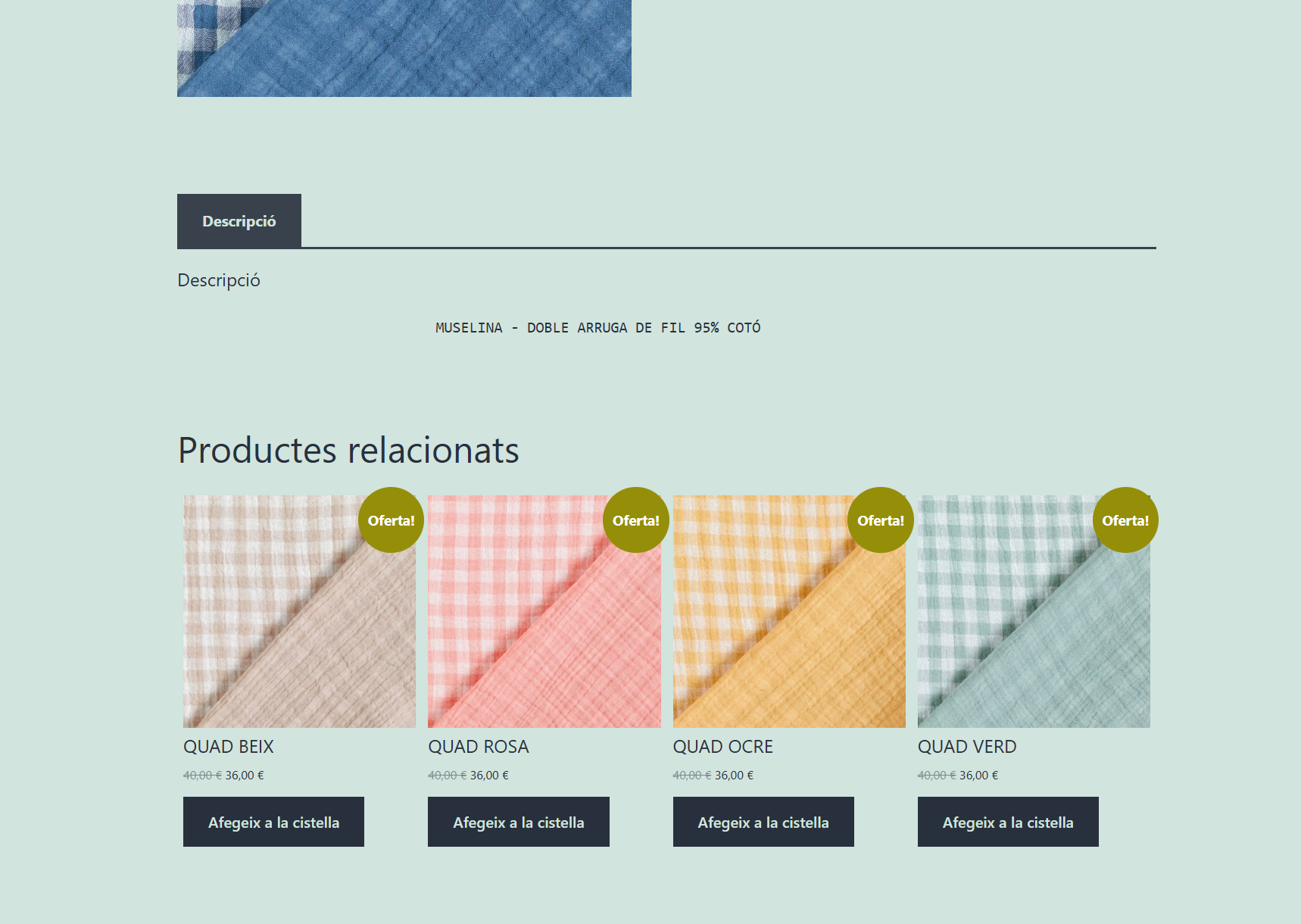
Task: Click the QUAD VERD 36,00 € price
Action: coord(978,776)
